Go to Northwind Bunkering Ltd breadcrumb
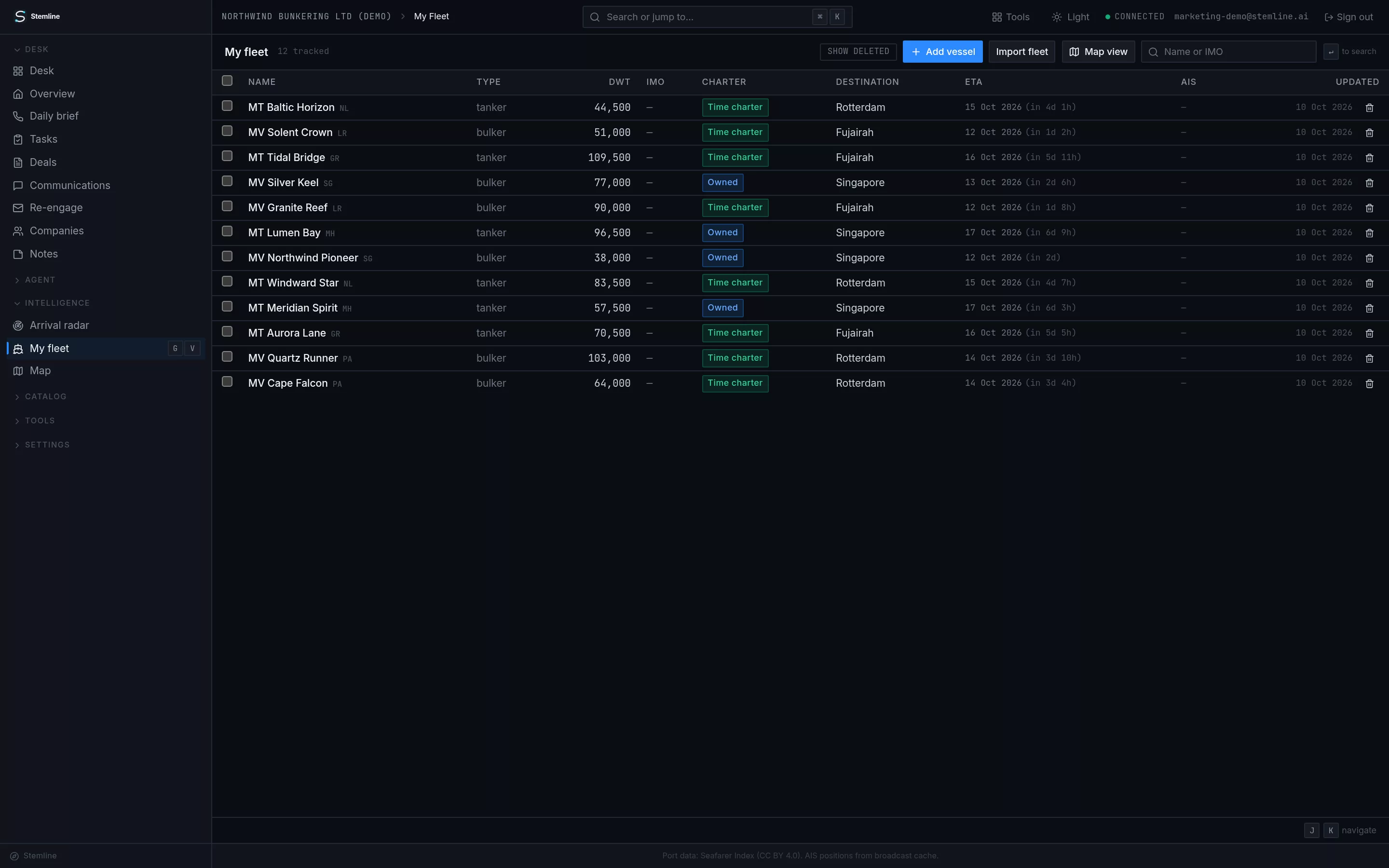This screenshot has width=1389, height=868. pos(307,17)
